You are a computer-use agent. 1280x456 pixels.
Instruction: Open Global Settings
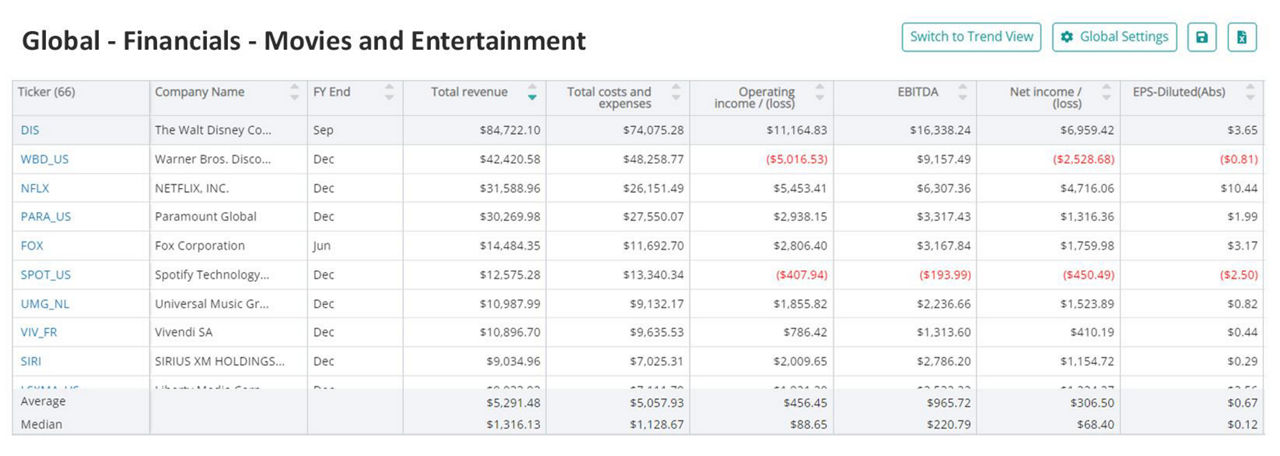coord(1114,37)
